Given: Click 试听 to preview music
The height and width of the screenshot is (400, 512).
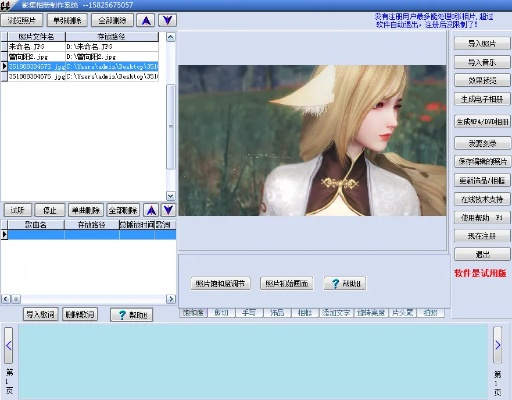Looking at the screenshot, I should [x=18, y=210].
